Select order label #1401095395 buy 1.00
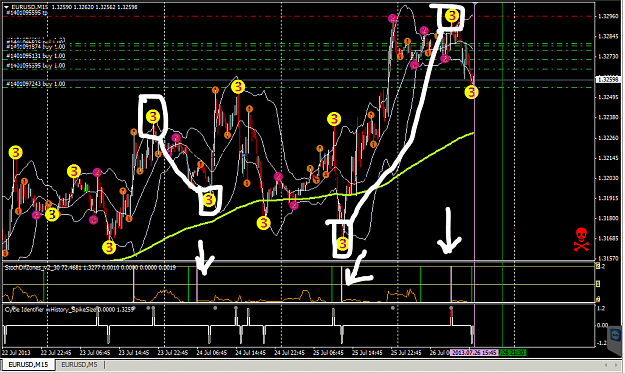Screen dimensions: 625x373 pos(36,65)
